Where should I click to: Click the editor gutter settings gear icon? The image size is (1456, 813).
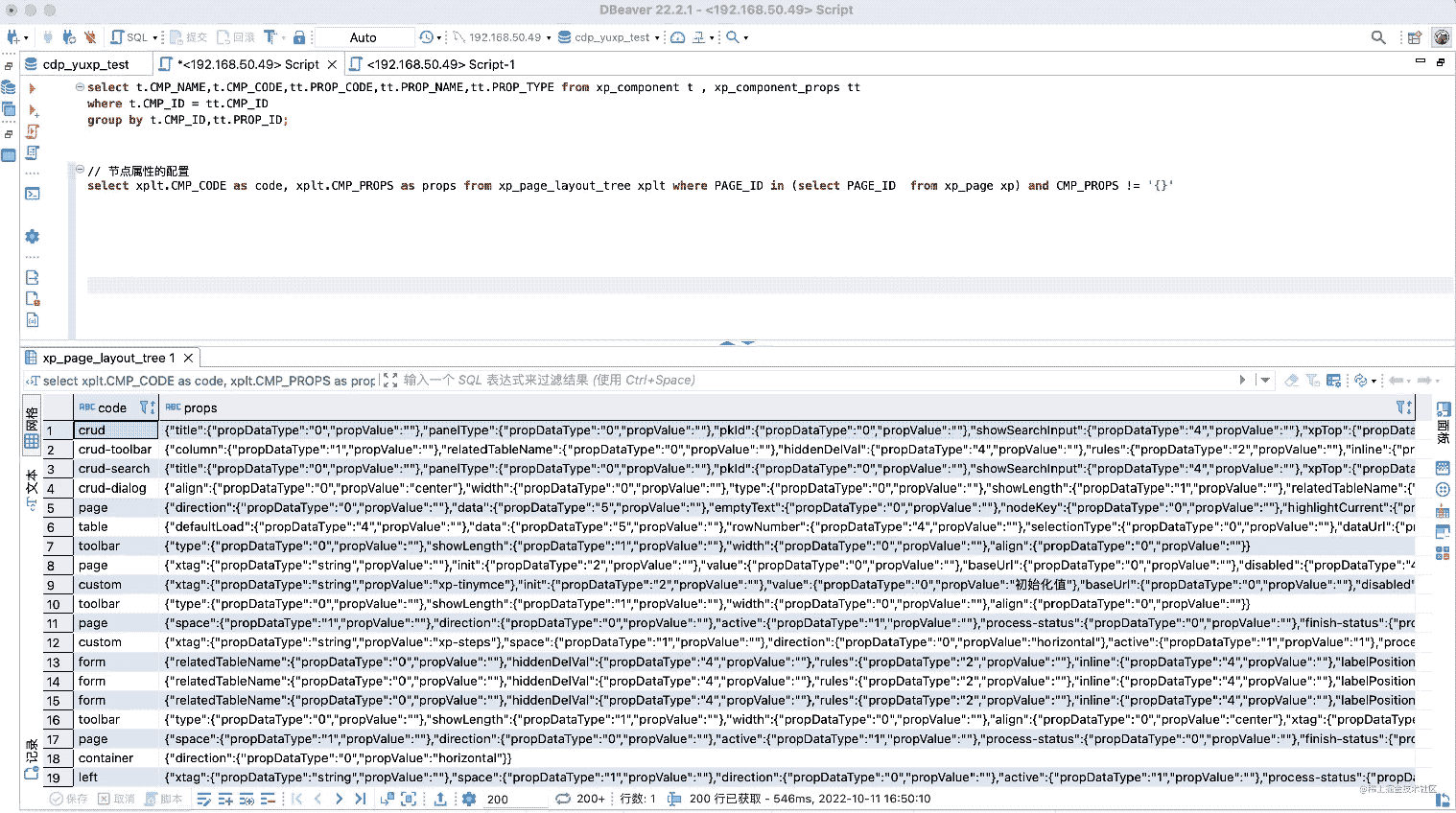click(33, 237)
